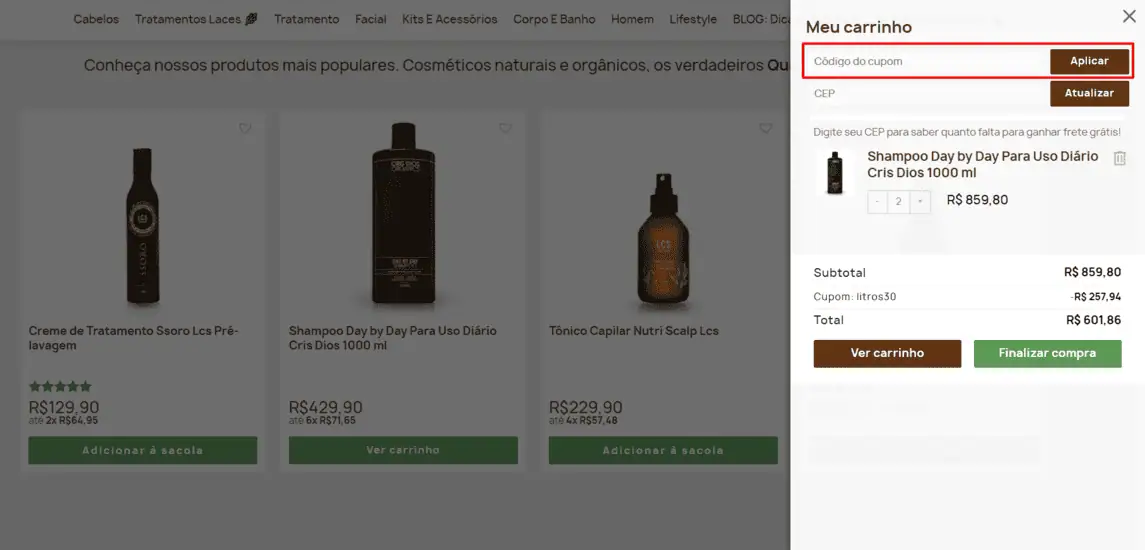Click Ver carrinho under Shampoo Day by Day card
The width and height of the screenshot is (1145, 550).
pos(403,450)
